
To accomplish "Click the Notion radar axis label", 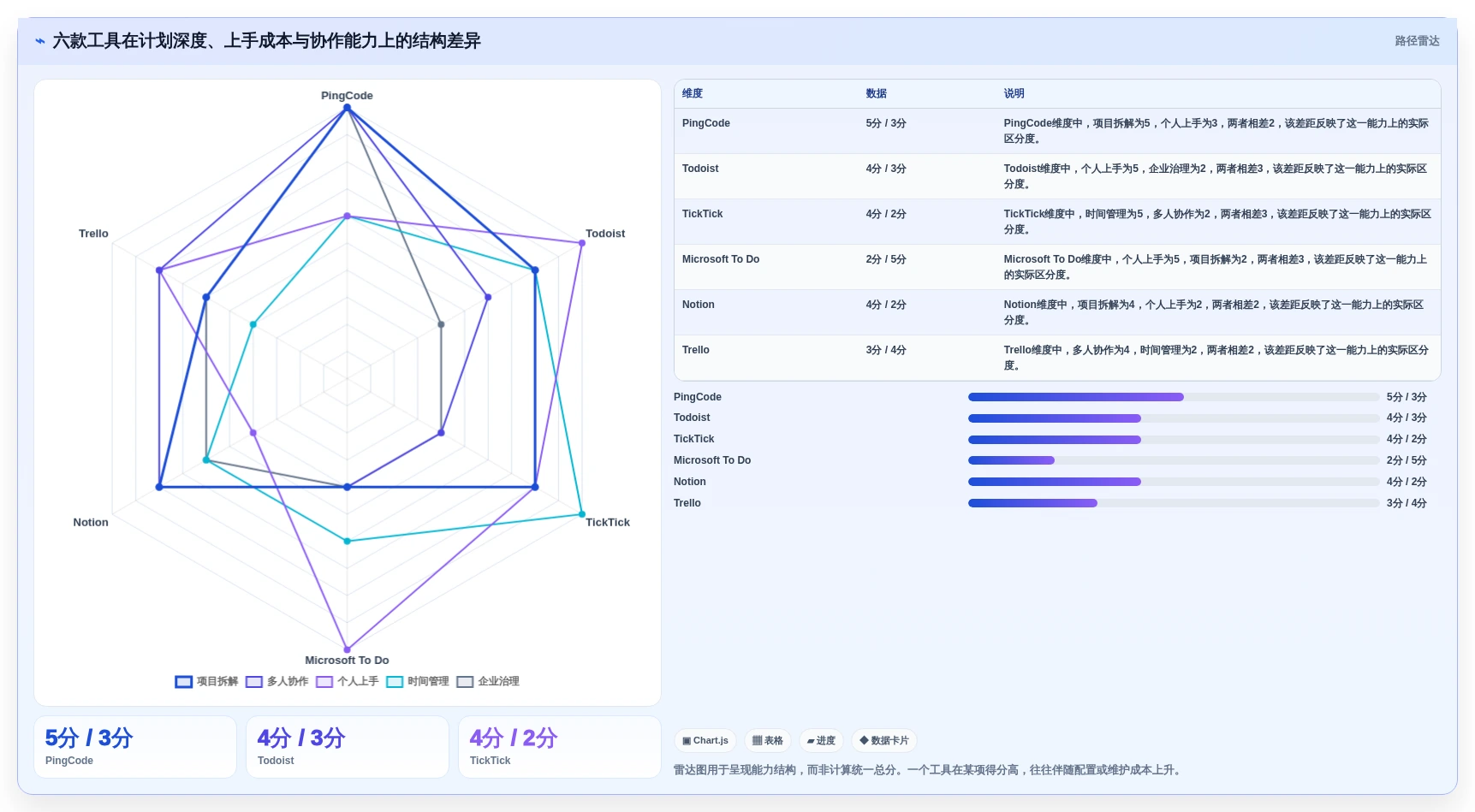I will (91, 523).
